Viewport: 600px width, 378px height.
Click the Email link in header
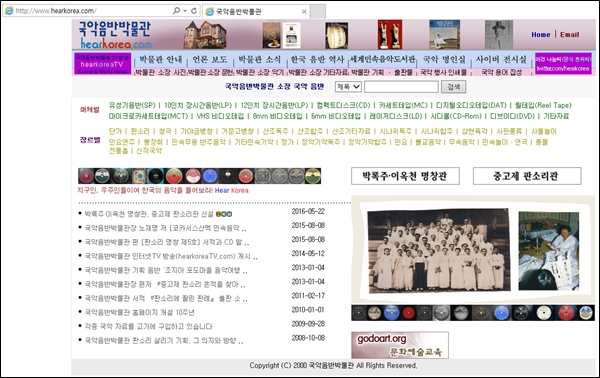pos(570,34)
